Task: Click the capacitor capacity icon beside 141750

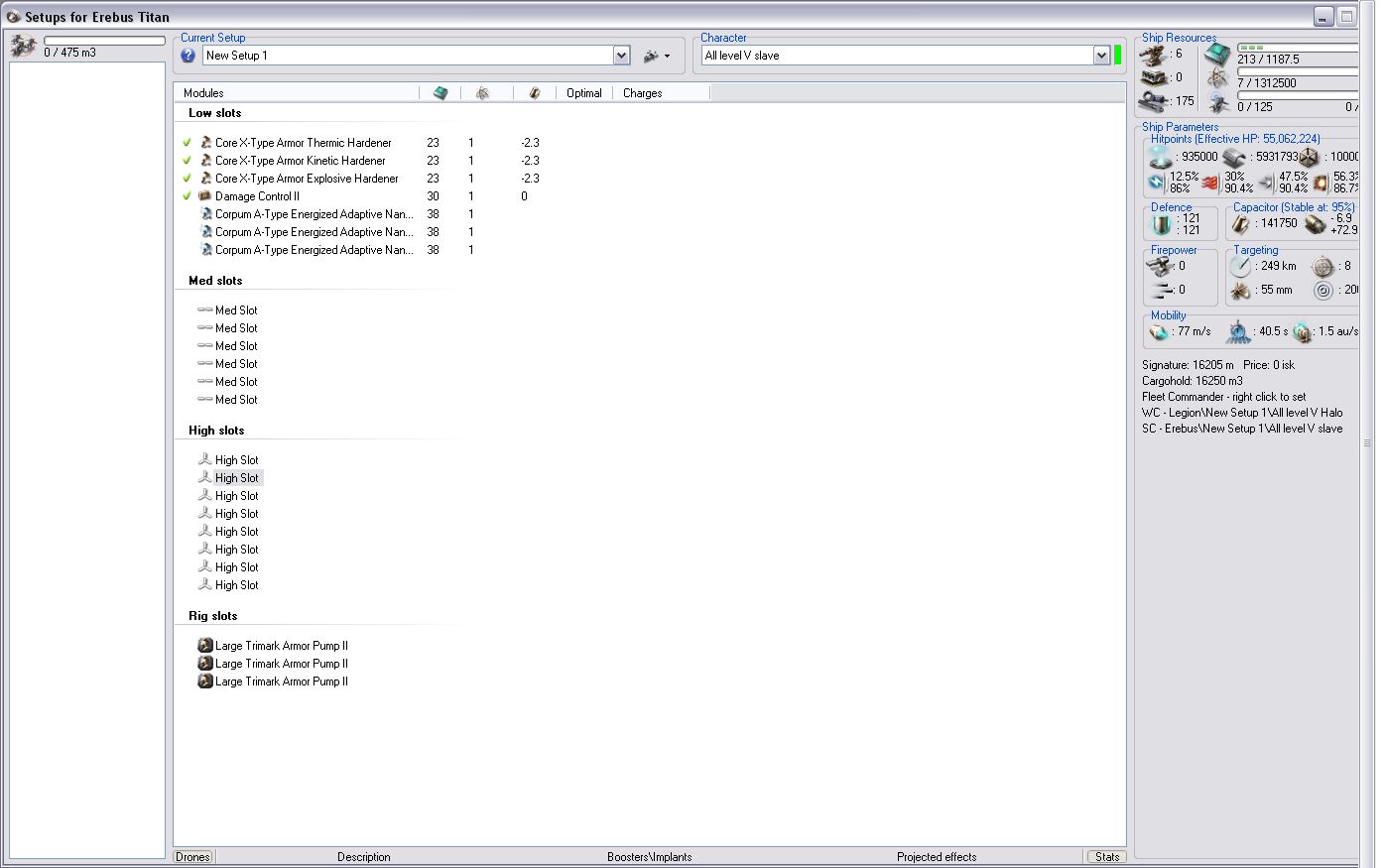Action: click(x=1241, y=224)
